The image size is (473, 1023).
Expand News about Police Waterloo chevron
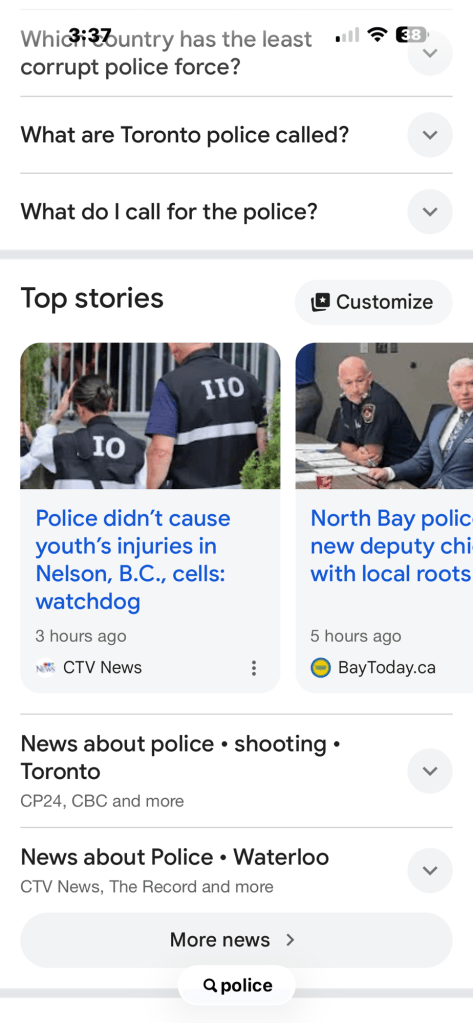pyautogui.click(x=430, y=870)
